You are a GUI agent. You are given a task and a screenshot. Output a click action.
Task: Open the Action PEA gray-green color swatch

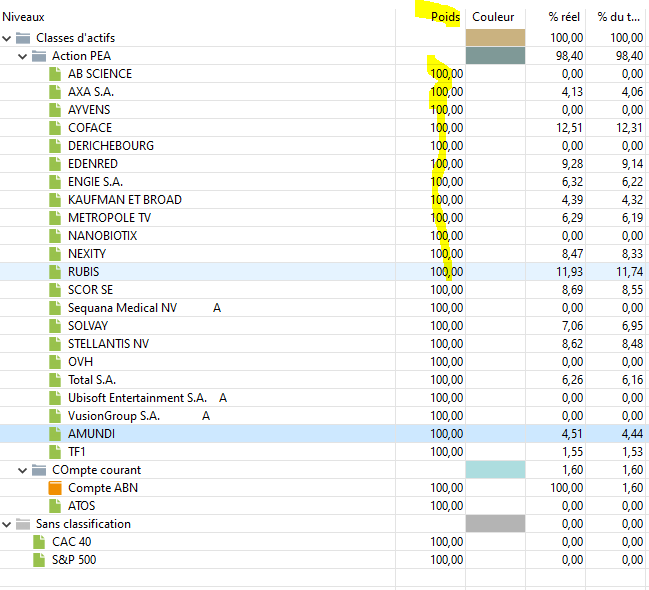pos(495,56)
